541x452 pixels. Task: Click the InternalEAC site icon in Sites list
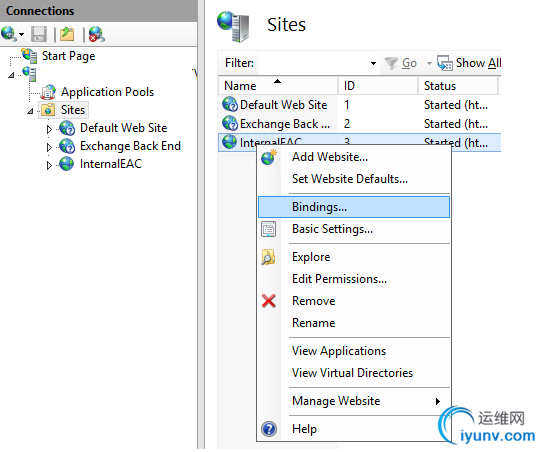[229, 142]
